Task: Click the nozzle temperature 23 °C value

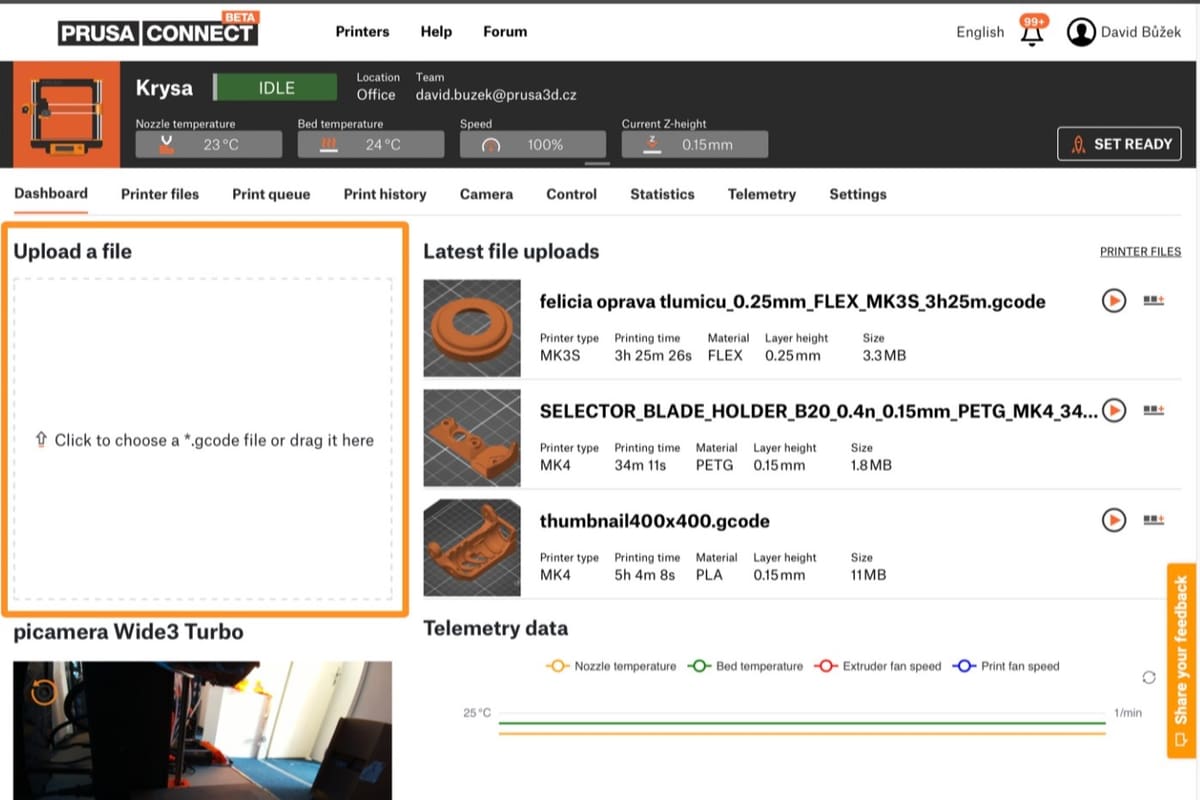Action: pos(221,145)
